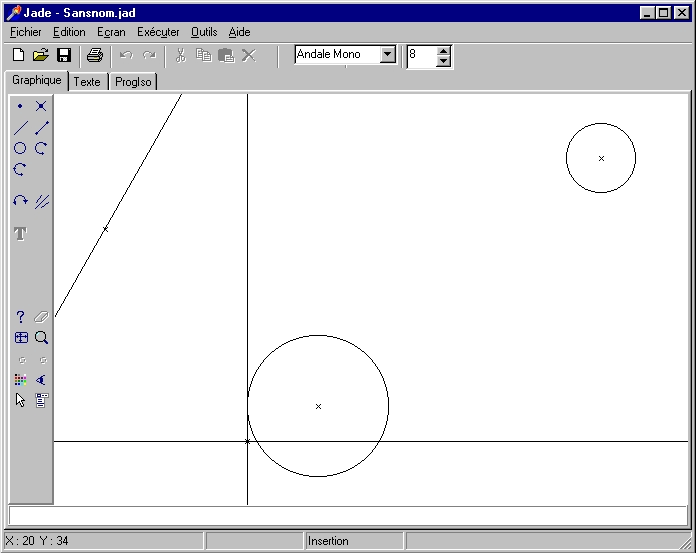Click the input field below the canvas
The width and height of the screenshot is (696, 553).
coord(348,515)
